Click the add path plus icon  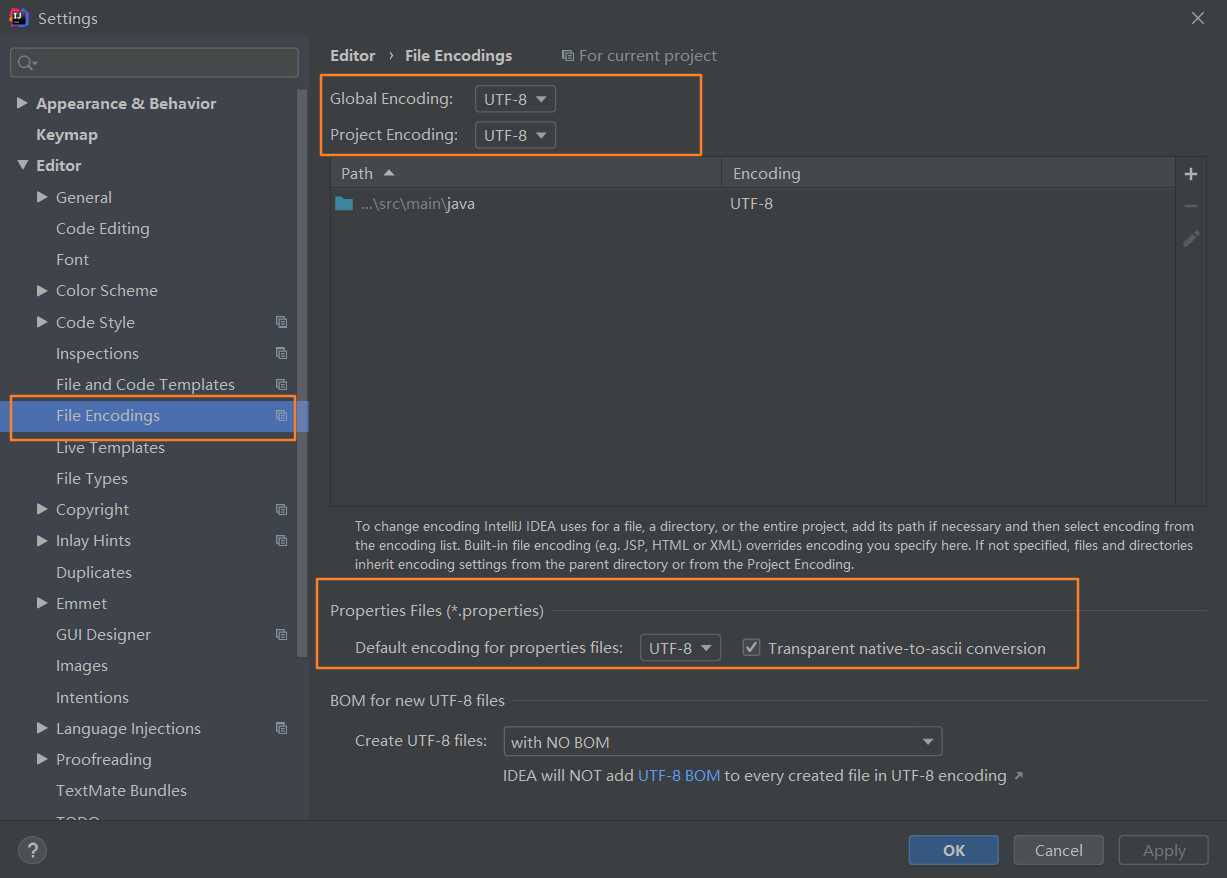coord(1191,174)
